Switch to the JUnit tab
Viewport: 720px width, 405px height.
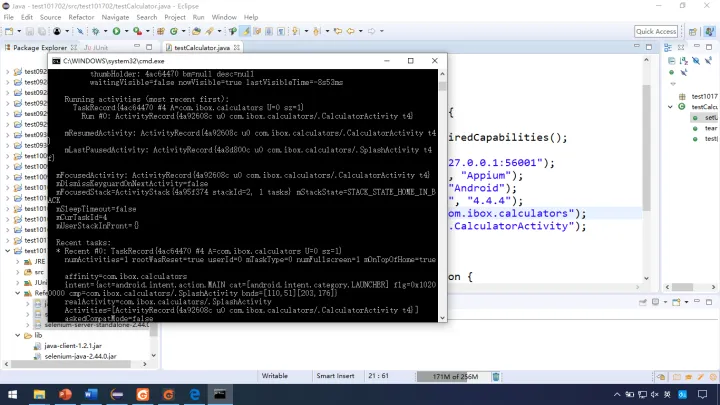pyautogui.click(x=96, y=47)
